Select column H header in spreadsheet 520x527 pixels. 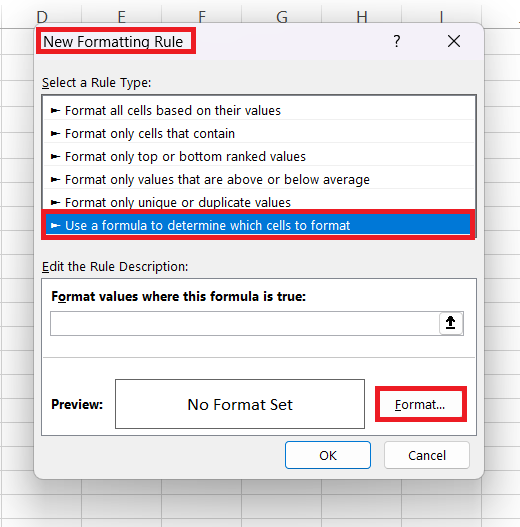tap(362, 16)
